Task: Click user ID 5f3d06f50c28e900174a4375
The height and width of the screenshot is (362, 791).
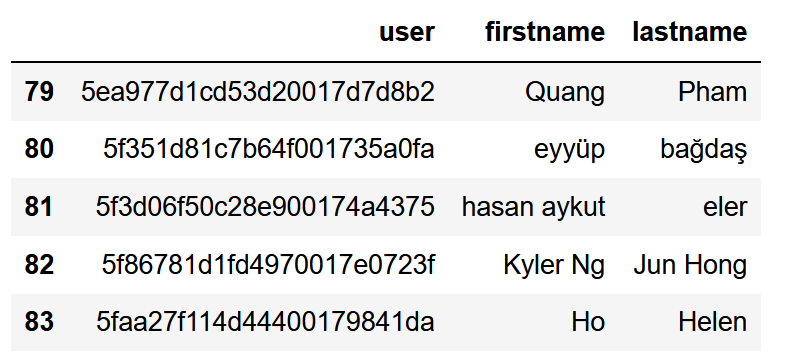Action: (265, 207)
